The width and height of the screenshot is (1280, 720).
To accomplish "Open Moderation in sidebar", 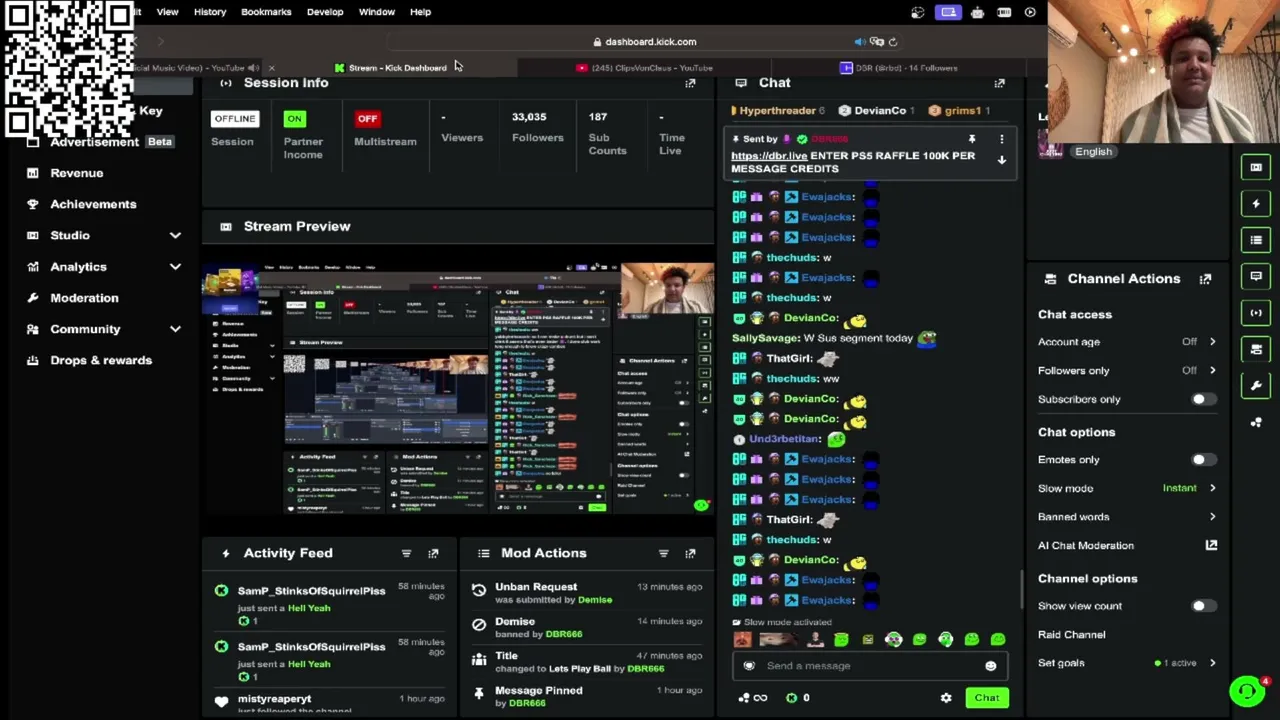I will [84, 298].
